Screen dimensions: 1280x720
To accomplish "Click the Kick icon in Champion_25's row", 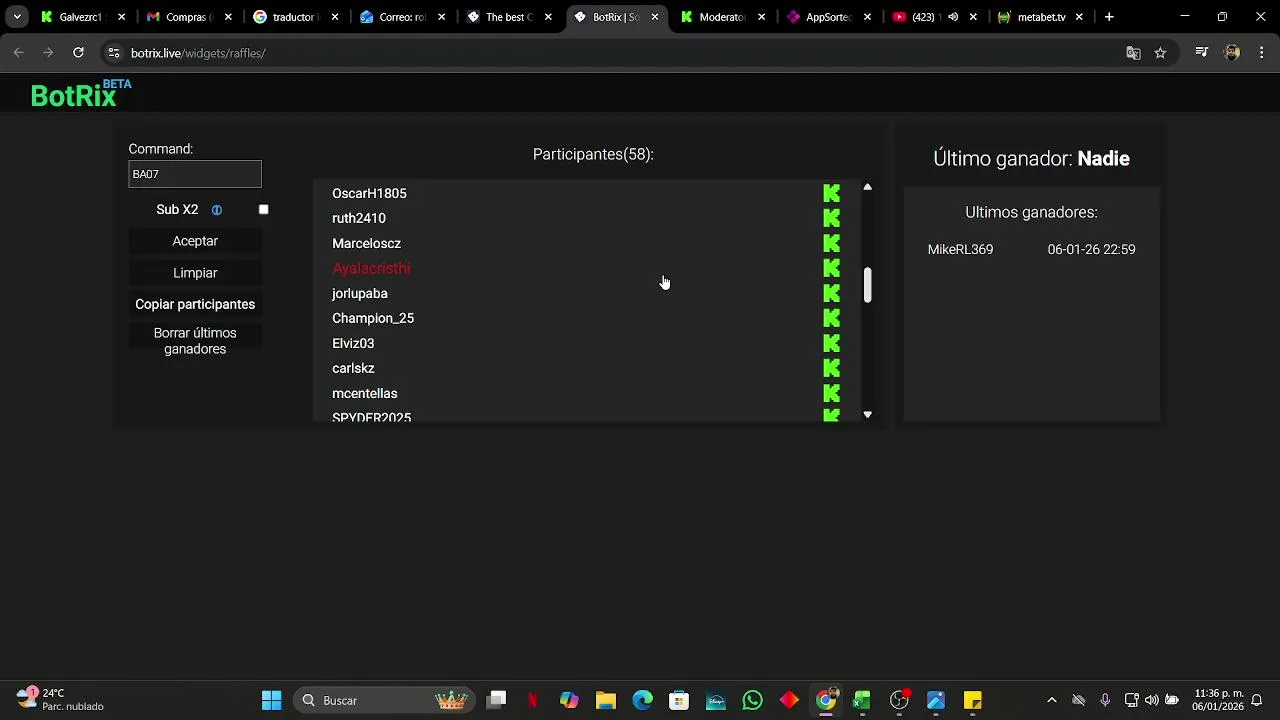I will 831,318.
